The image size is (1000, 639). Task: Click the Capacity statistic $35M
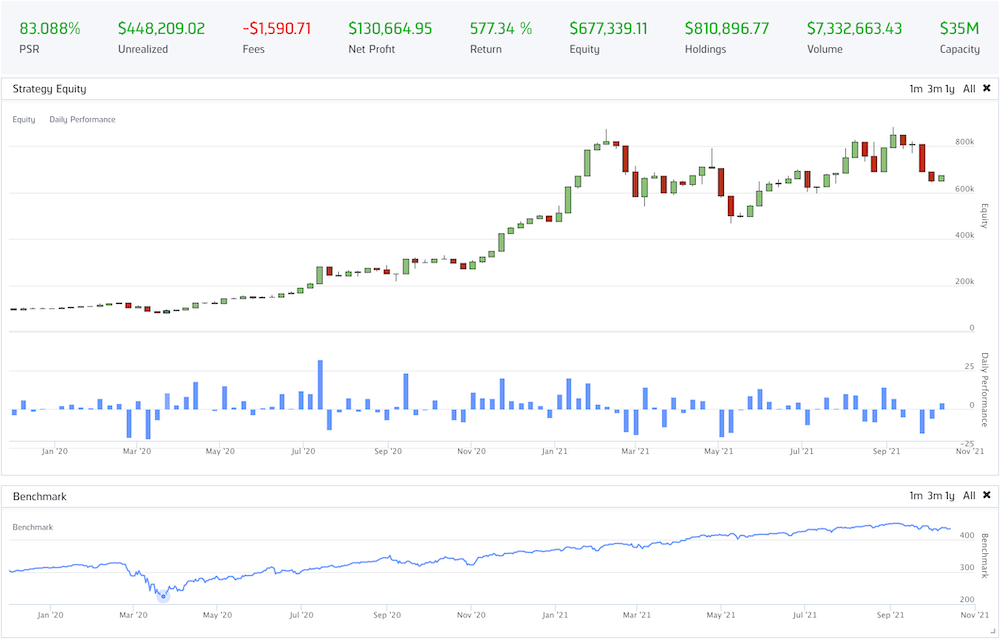959,29
